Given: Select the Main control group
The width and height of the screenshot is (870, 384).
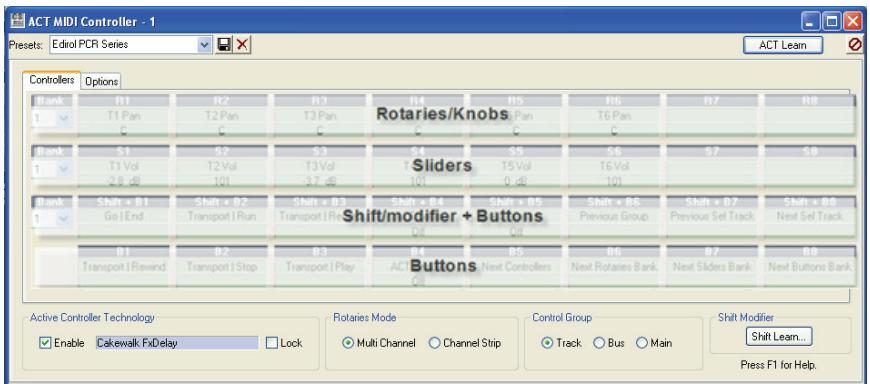Looking at the screenshot, I should pos(642,343).
